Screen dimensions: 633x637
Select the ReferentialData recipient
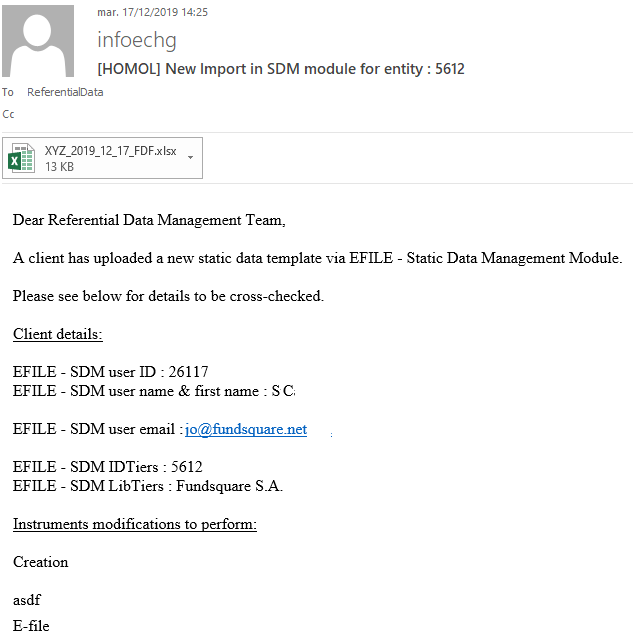[65, 92]
